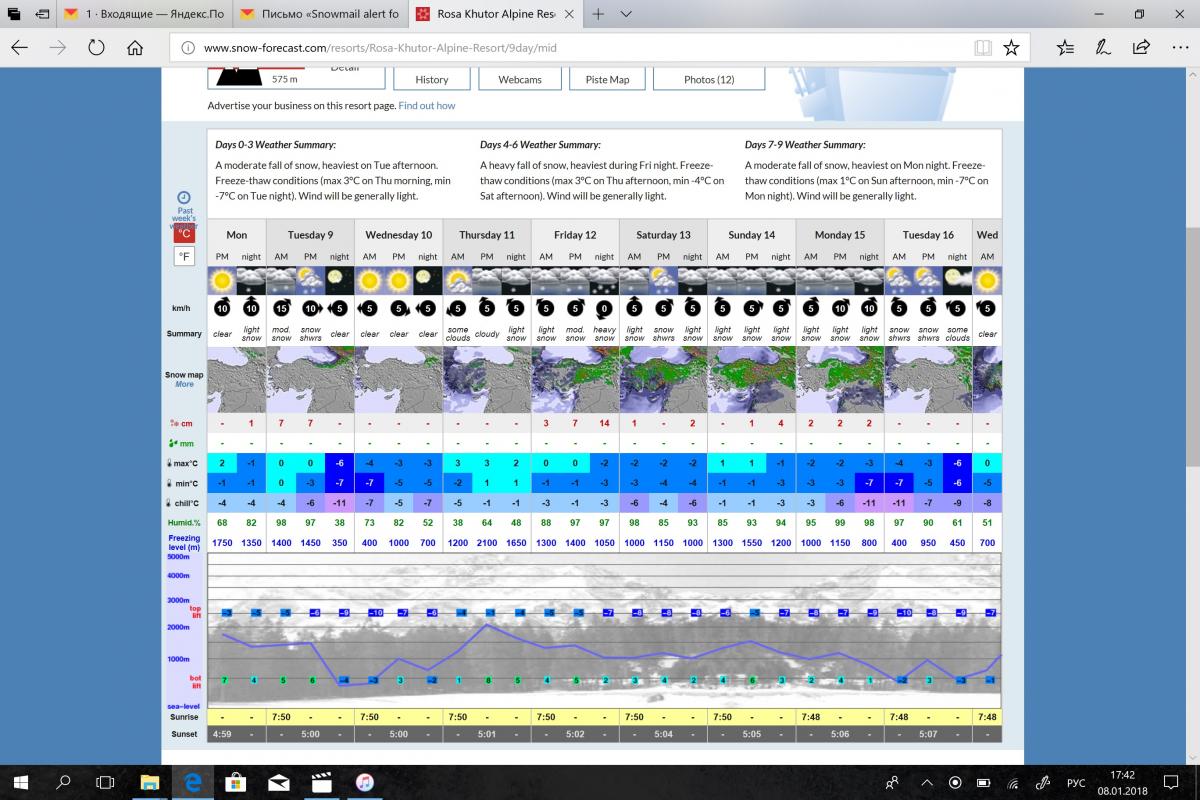Open the Edge Hub favorites list

(1065, 47)
